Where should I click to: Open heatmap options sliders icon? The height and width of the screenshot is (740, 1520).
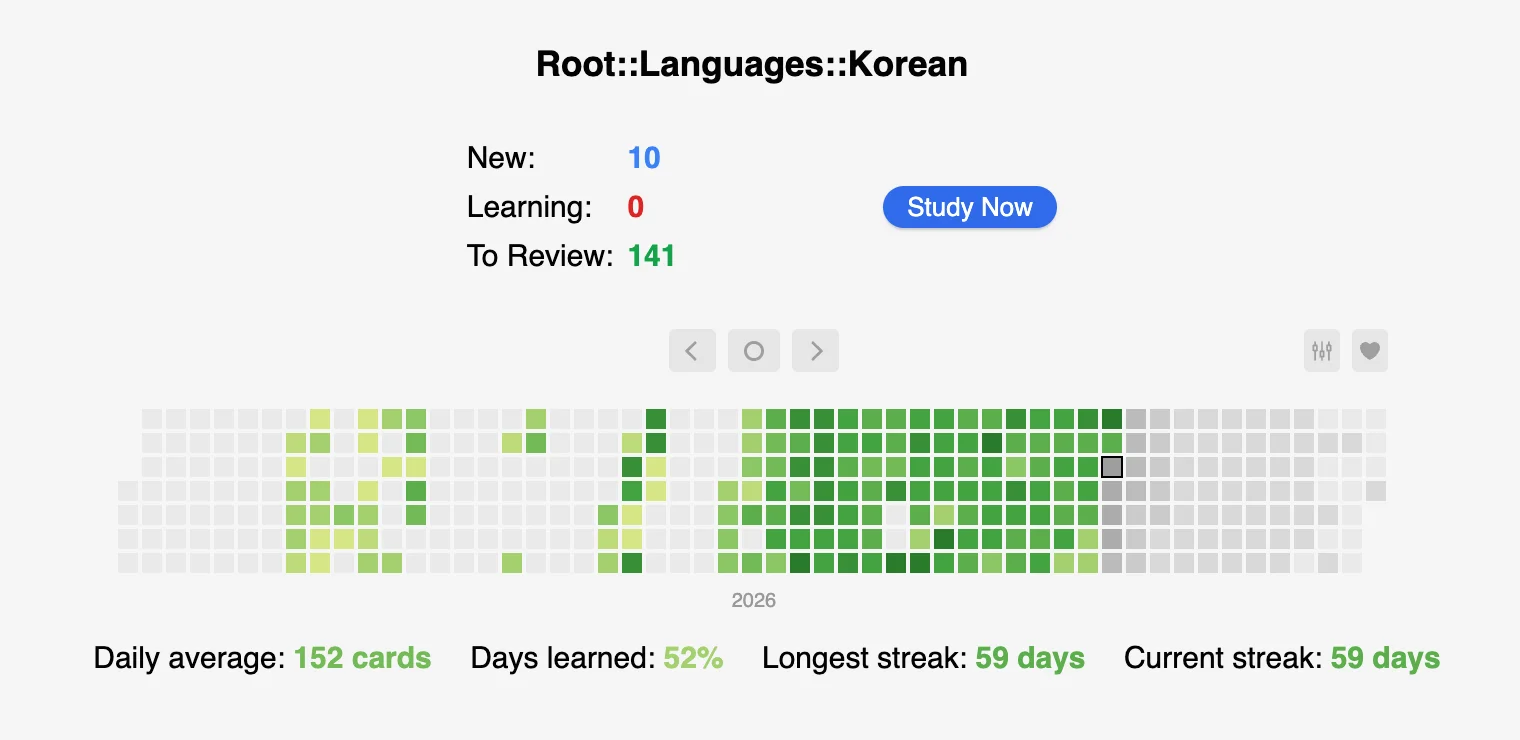pos(1322,351)
